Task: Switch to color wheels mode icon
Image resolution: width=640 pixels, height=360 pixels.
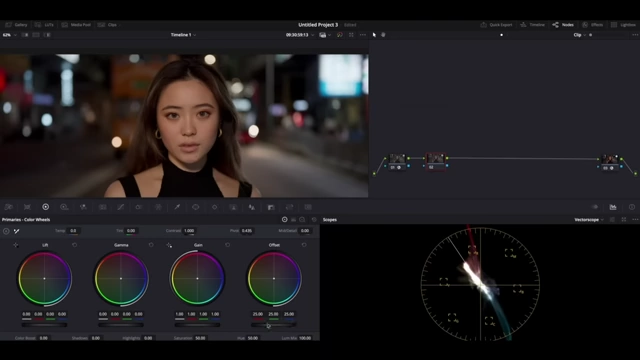Action: click(x=284, y=220)
